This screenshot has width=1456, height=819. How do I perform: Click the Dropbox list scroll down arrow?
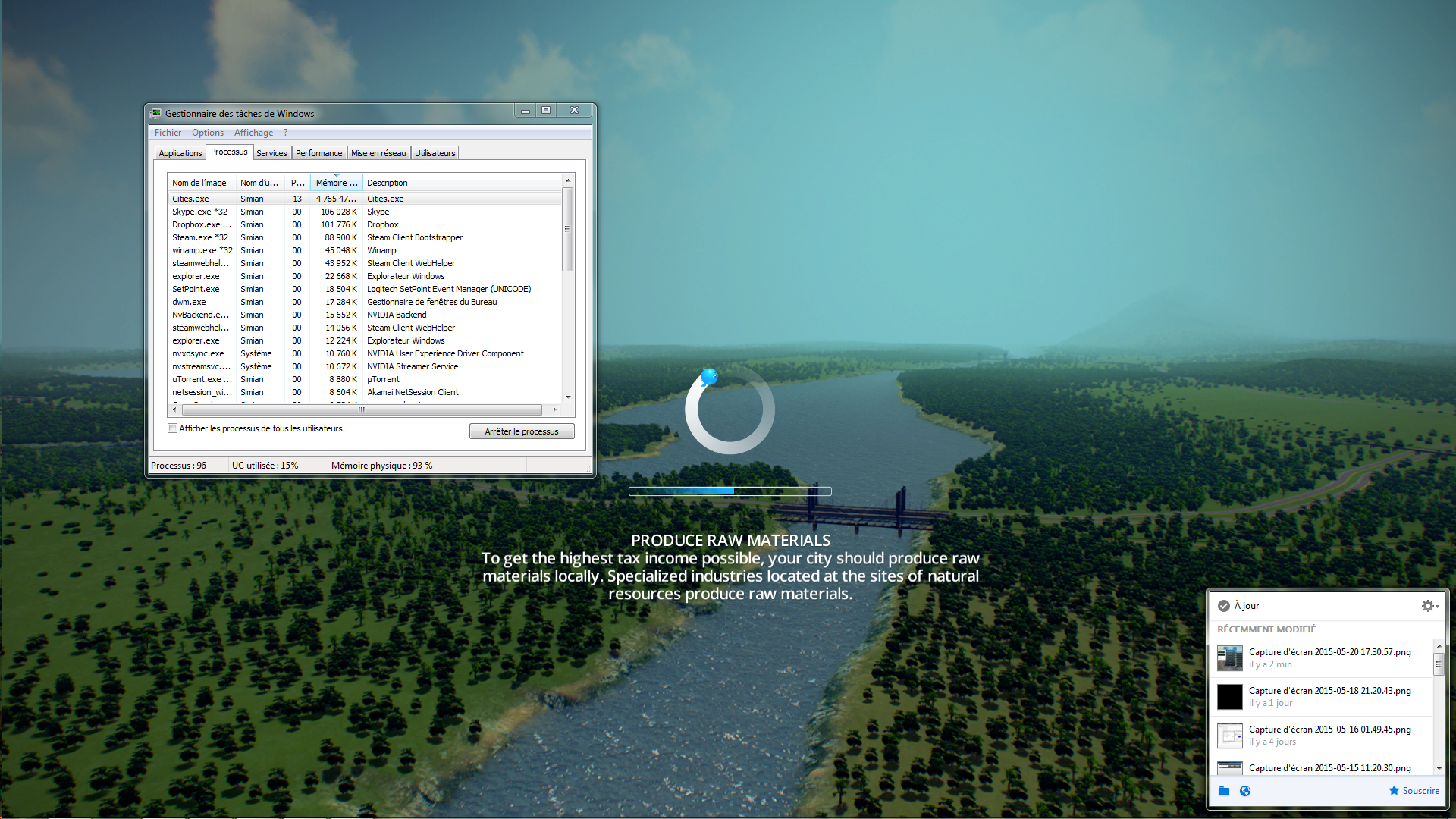[1439, 768]
